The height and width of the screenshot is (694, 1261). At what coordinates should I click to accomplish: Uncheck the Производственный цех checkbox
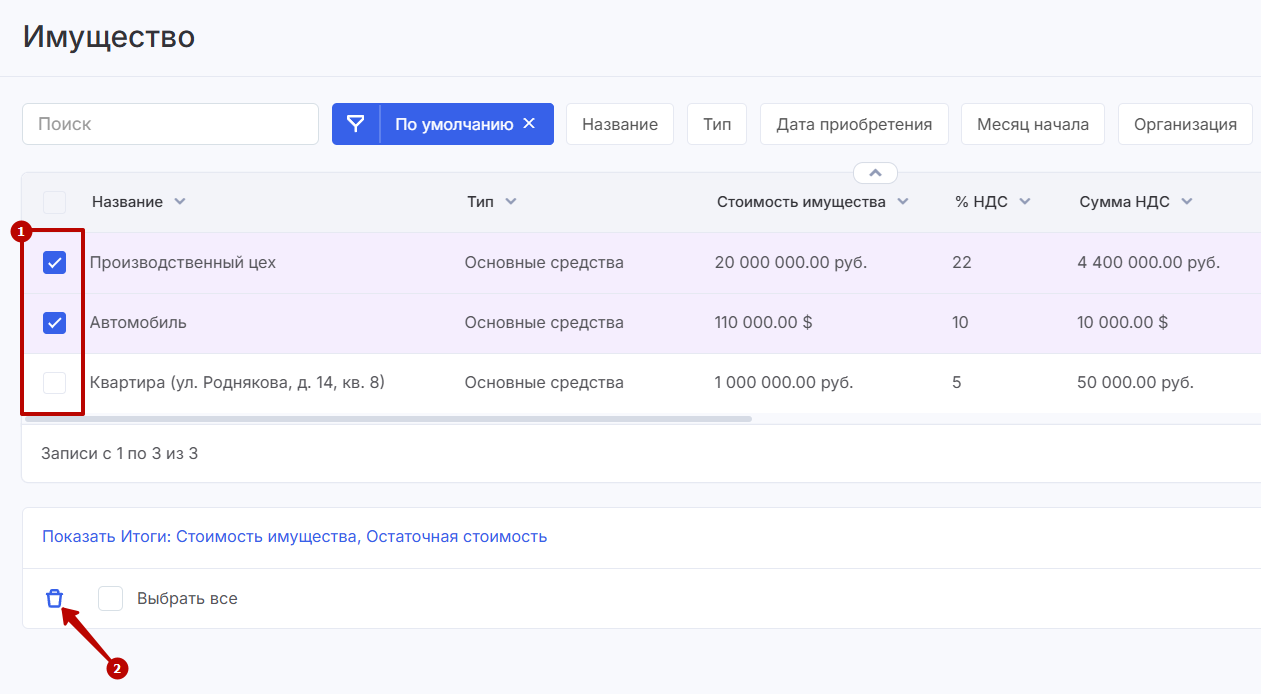click(x=55, y=263)
